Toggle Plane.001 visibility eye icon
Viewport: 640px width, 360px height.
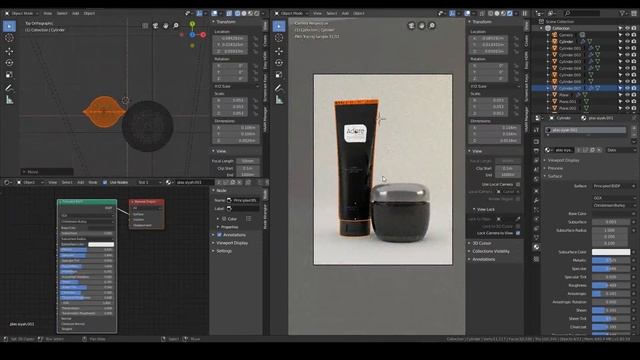627,102
